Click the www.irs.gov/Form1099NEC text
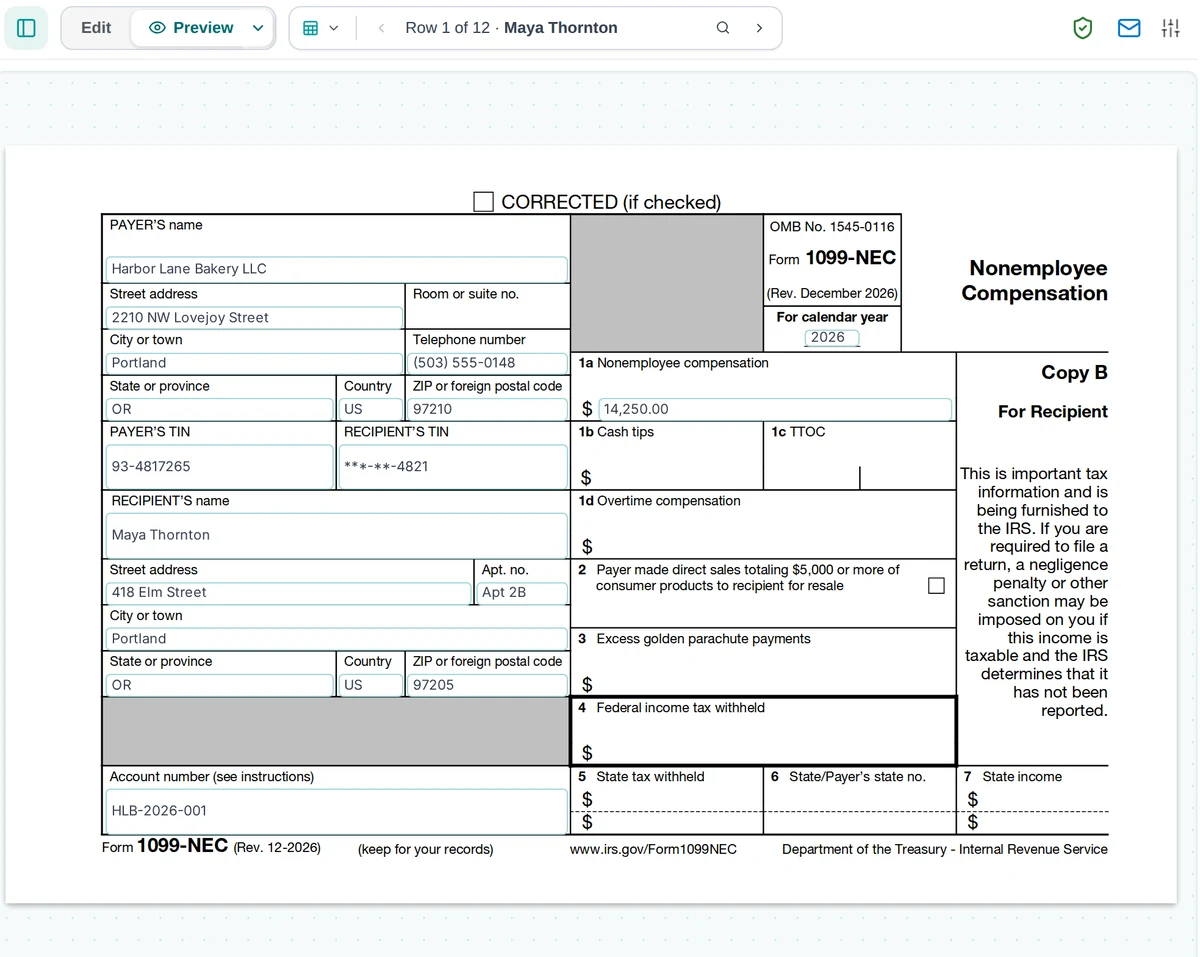 (x=653, y=849)
